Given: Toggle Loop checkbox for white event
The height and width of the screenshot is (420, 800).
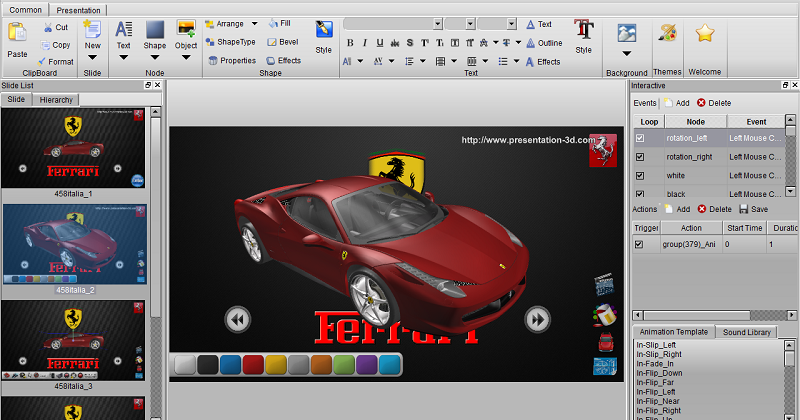Looking at the screenshot, I should click(x=640, y=176).
